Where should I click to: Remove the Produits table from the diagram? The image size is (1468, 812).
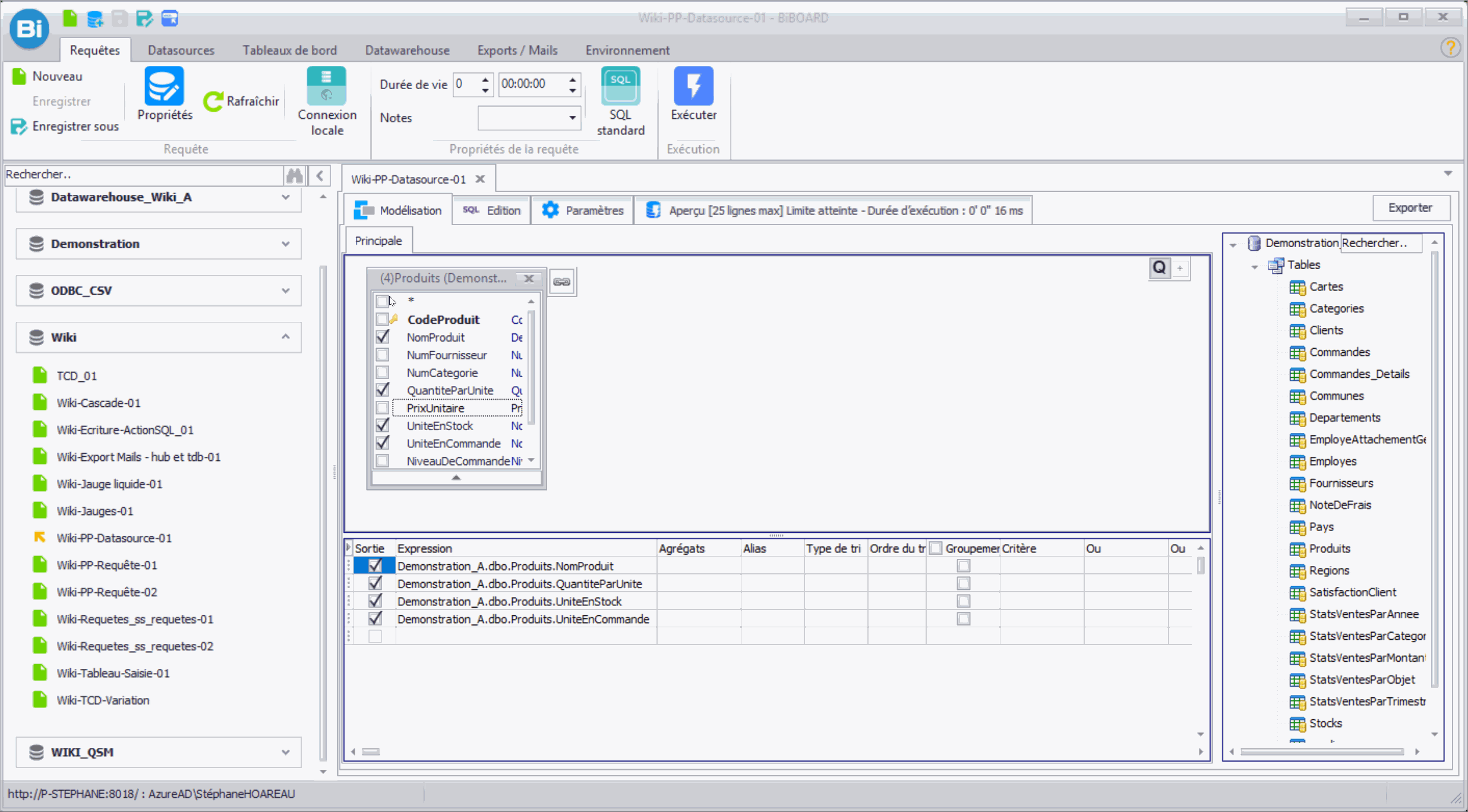[x=528, y=278]
